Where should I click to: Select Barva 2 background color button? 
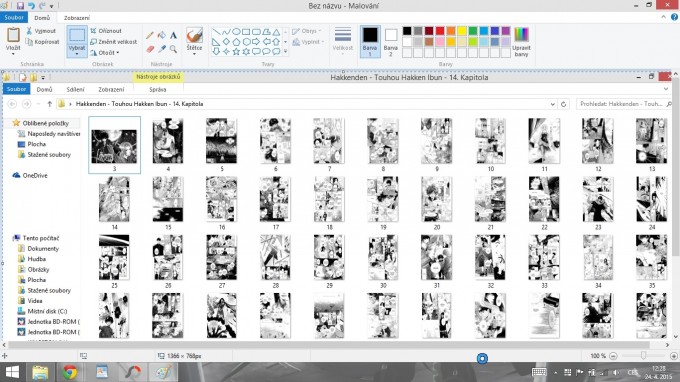click(390, 41)
